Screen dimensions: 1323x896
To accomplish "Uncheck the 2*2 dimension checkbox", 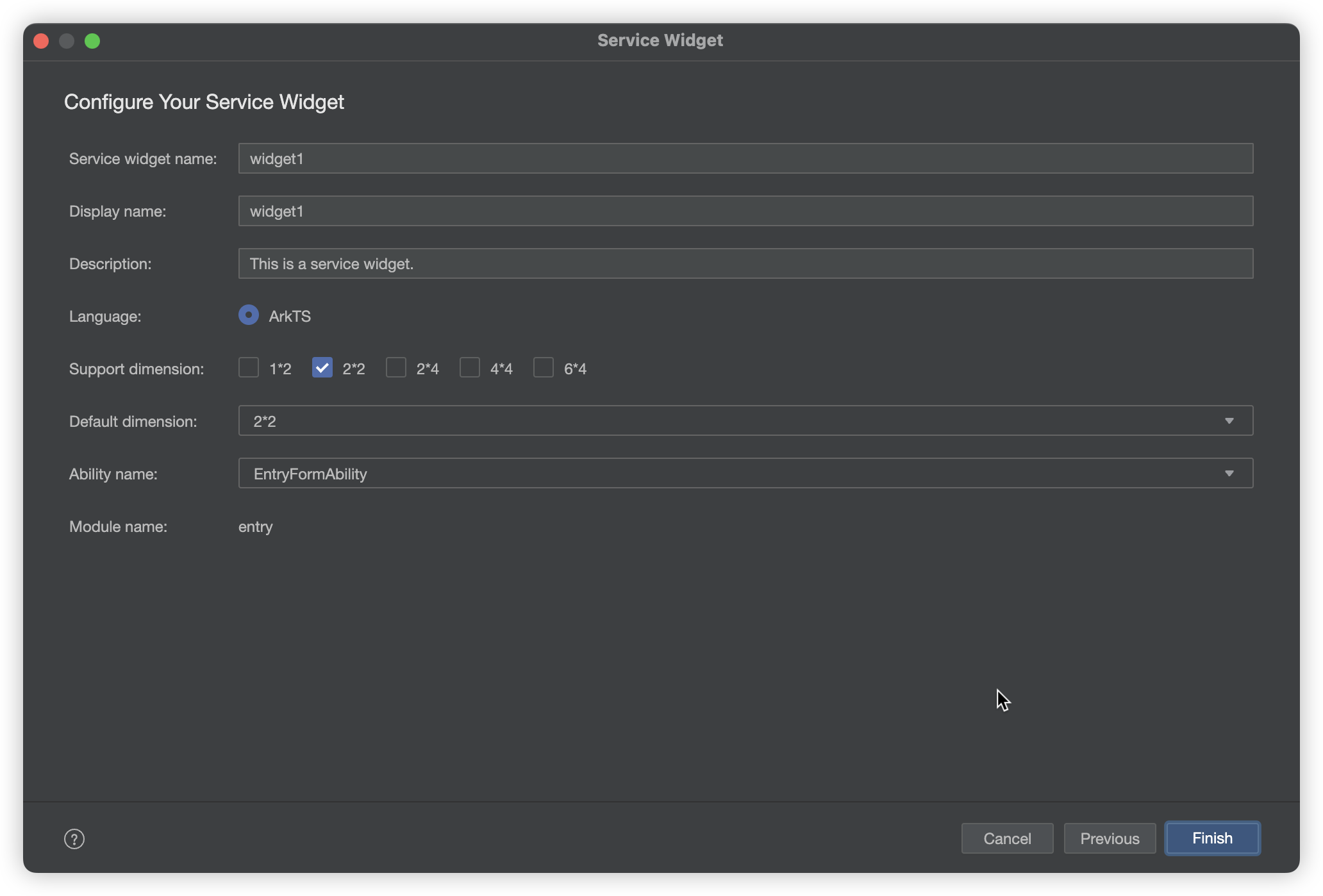I will coord(322,368).
